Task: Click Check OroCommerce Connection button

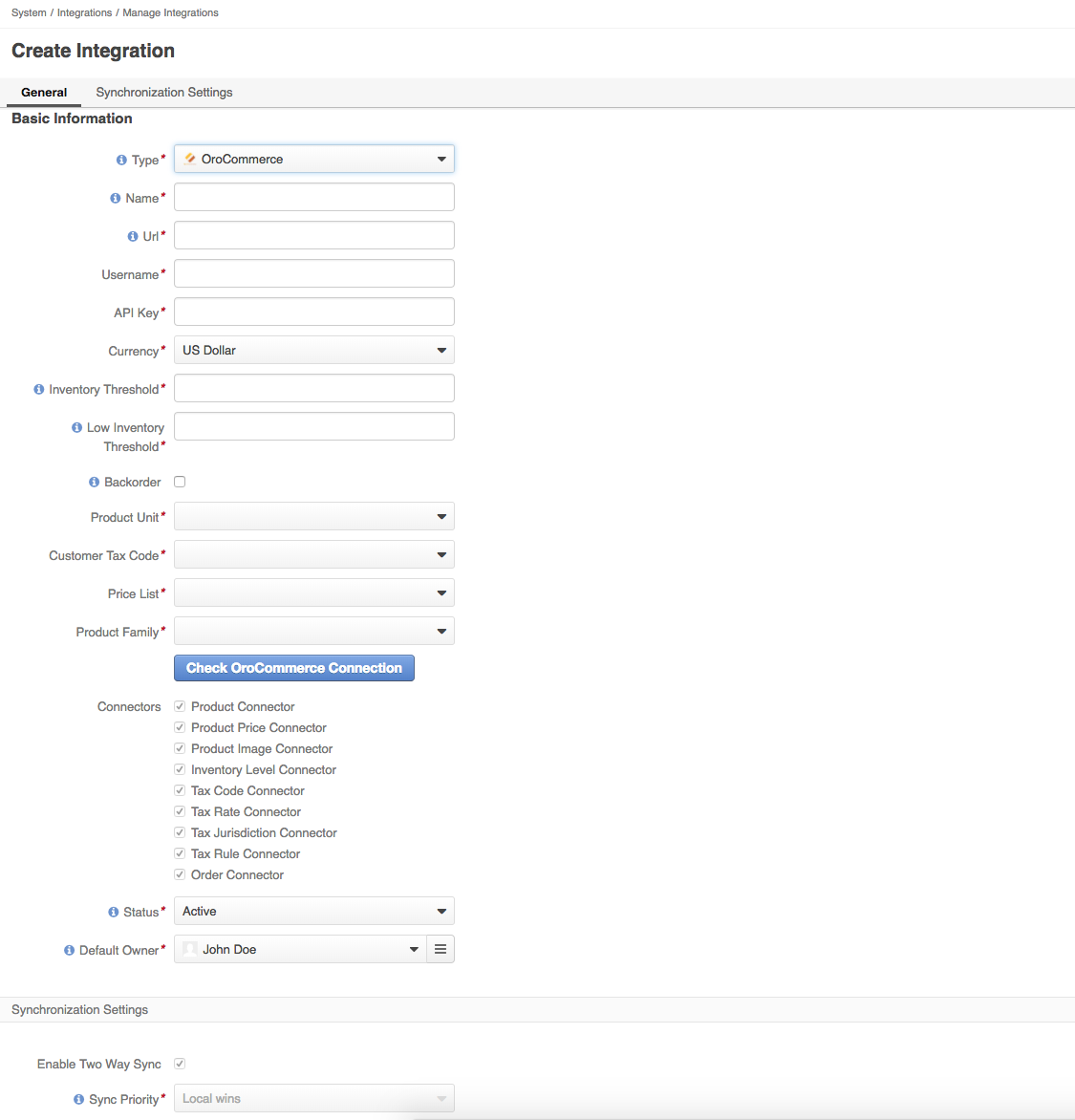Action: click(x=294, y=668)
